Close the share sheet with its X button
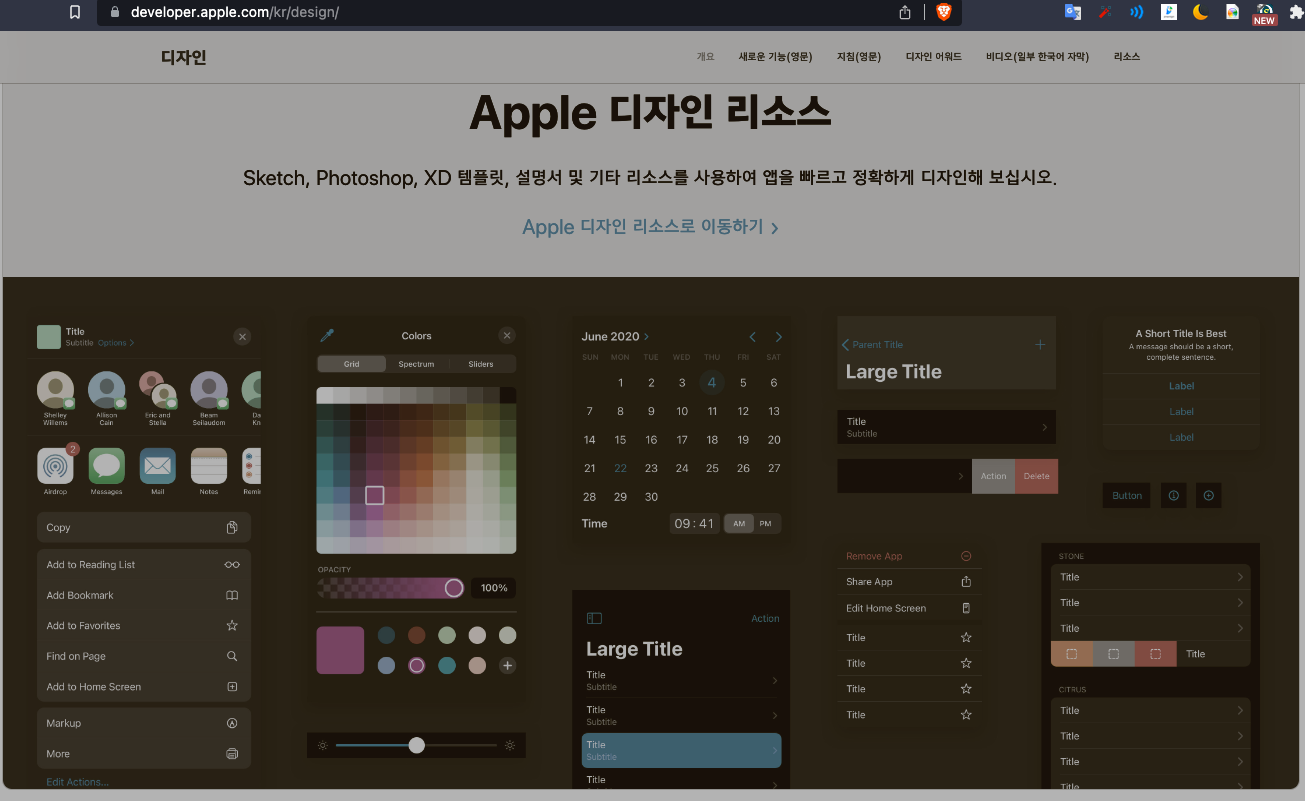Viewport: 1305px width, 801px height. [242, 337]
